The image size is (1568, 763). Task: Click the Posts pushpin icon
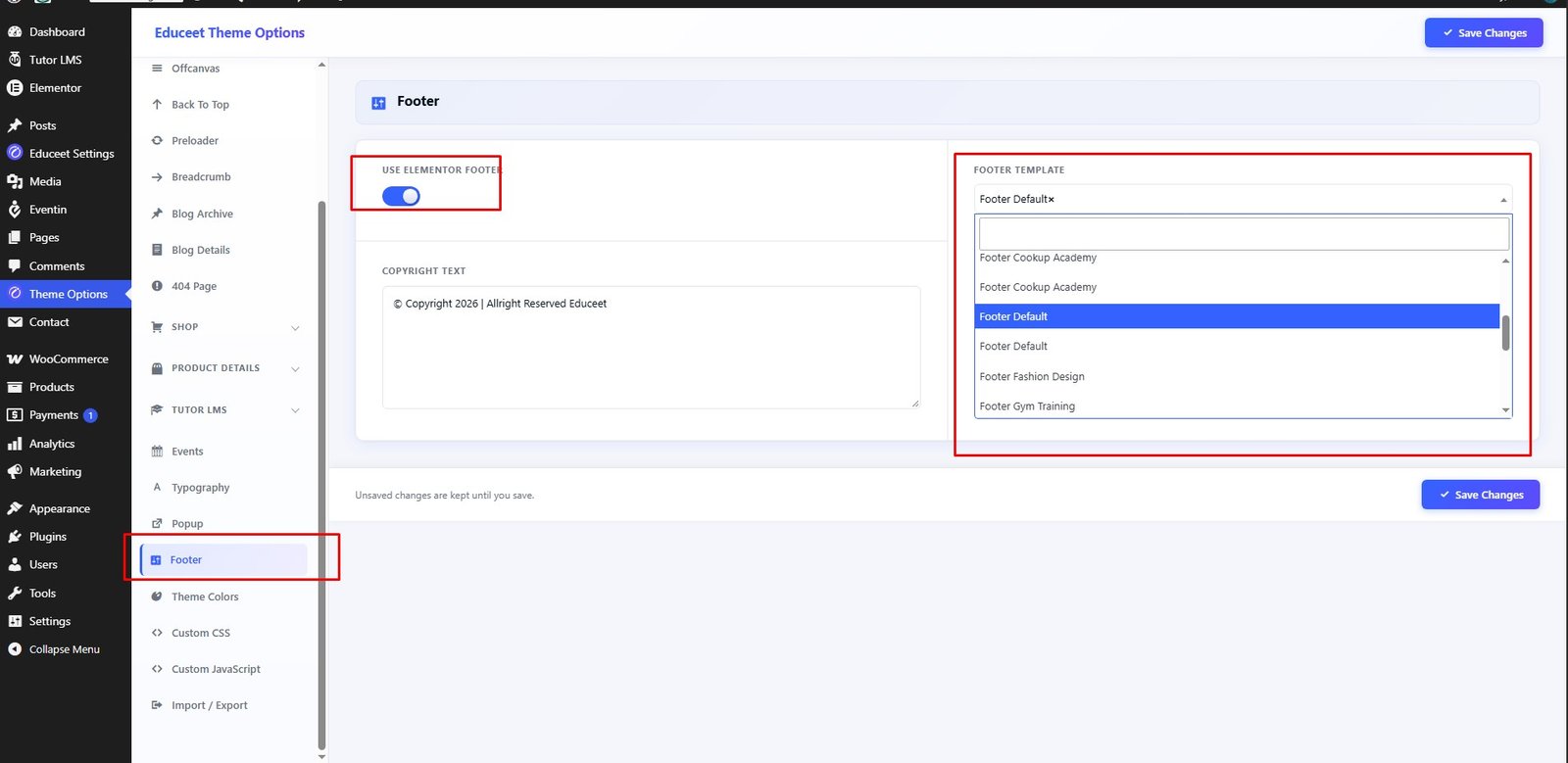[15, 125]
